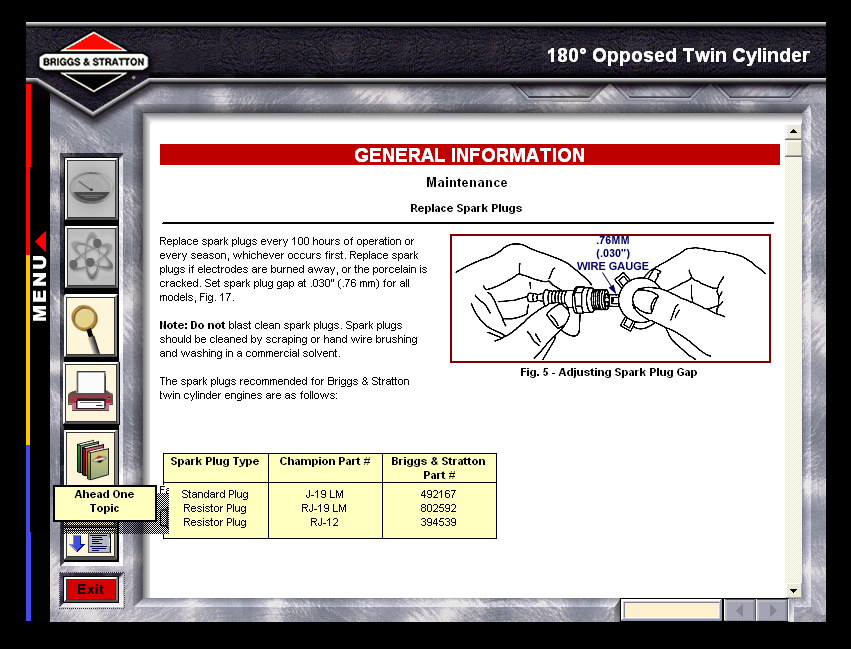Click the 'J-19 LM' part number
Viewport: 851px width, 649px height.
tap(325, 494)
